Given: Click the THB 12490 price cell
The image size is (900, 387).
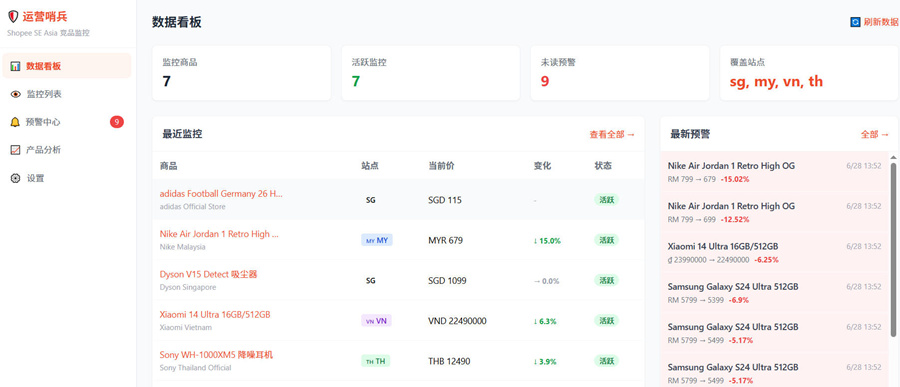Looking at the screenshot, I should 449,361.
